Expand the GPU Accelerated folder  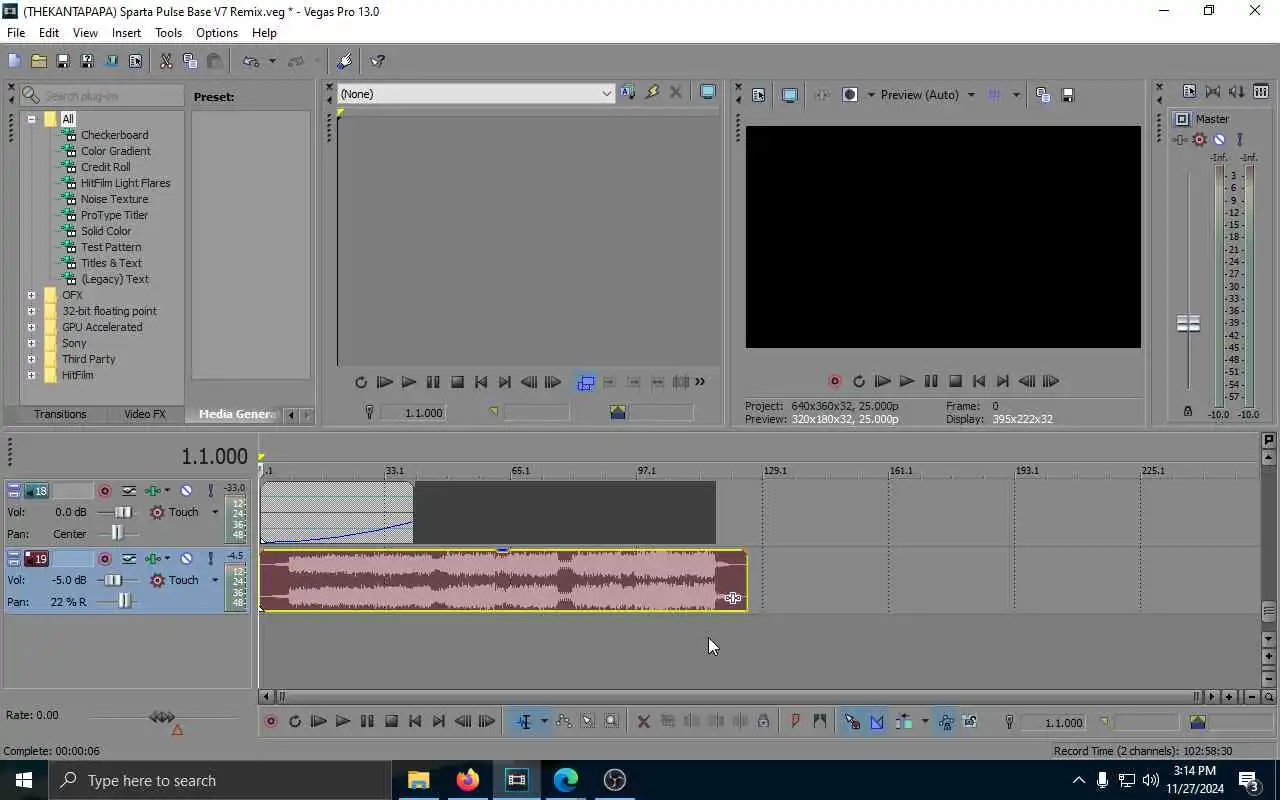[31, 327]
